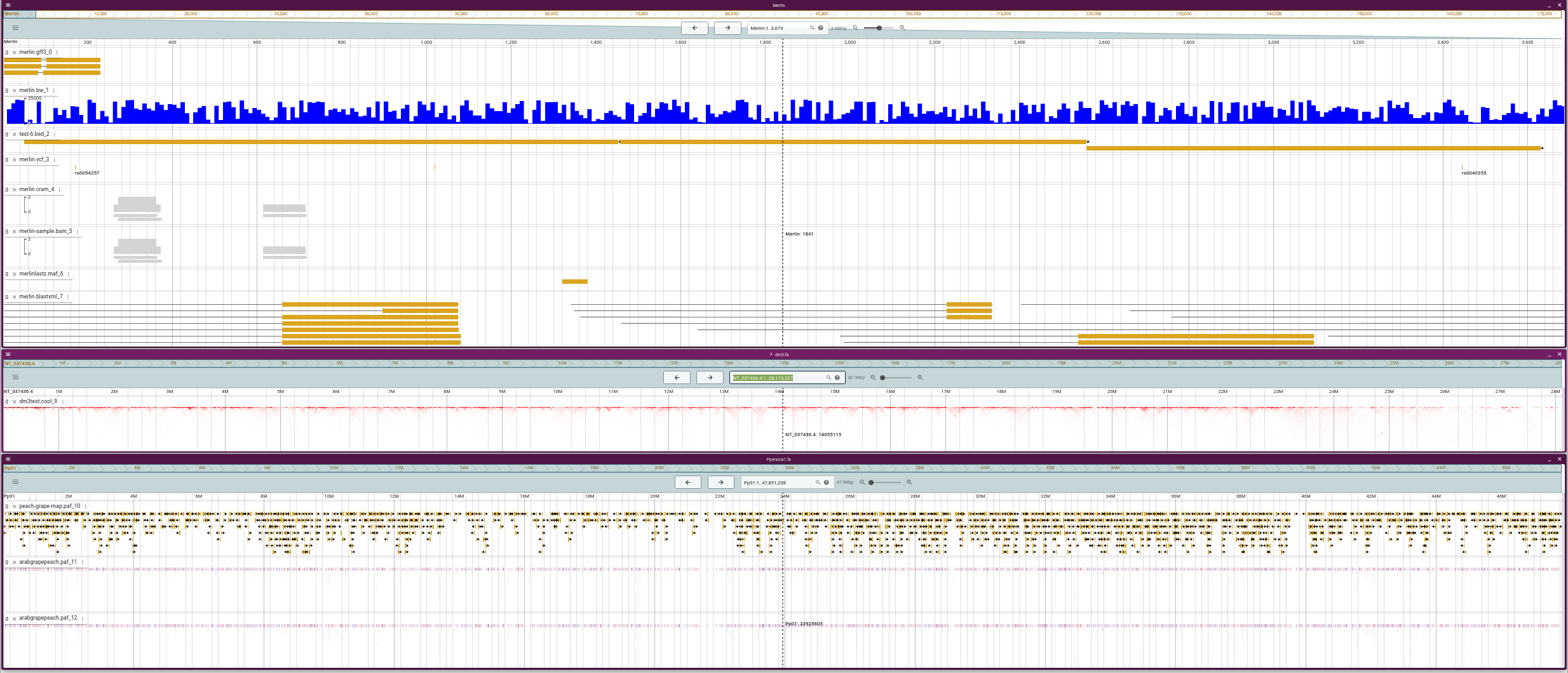This screenshot has height=673, width=1568.
Task: Zoom out in the dm3.fa view
Action: tap(873, 378)
